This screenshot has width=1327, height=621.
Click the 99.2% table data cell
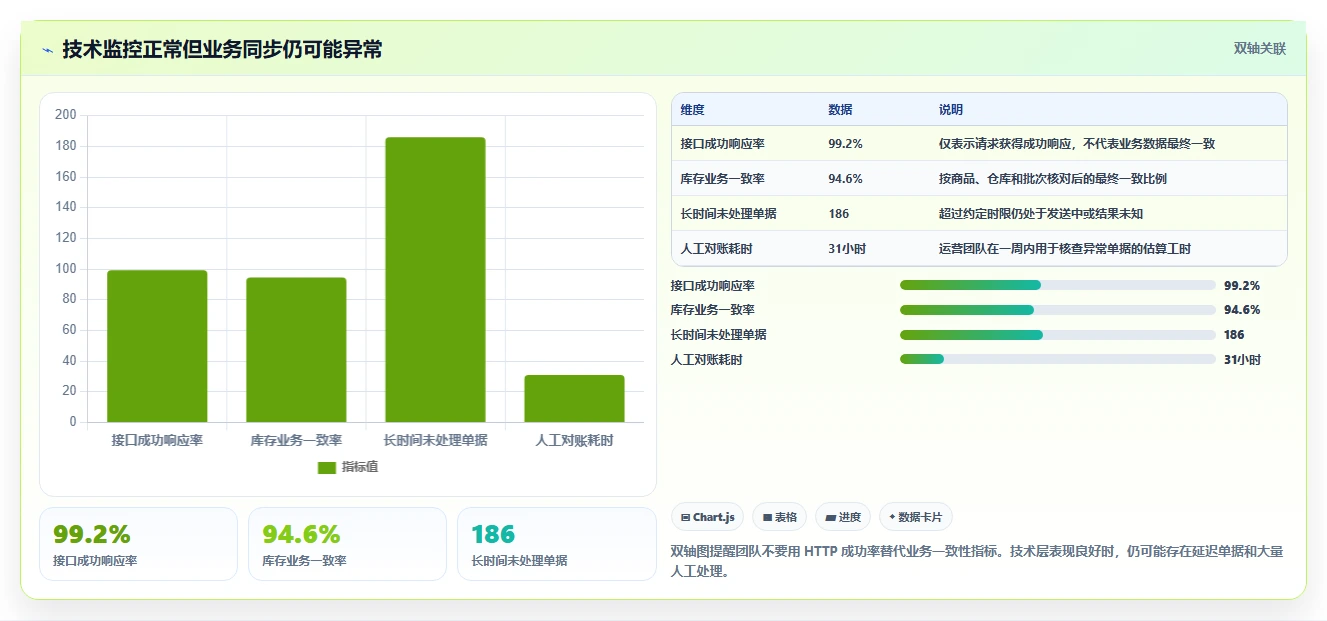[x=845, y=144]
